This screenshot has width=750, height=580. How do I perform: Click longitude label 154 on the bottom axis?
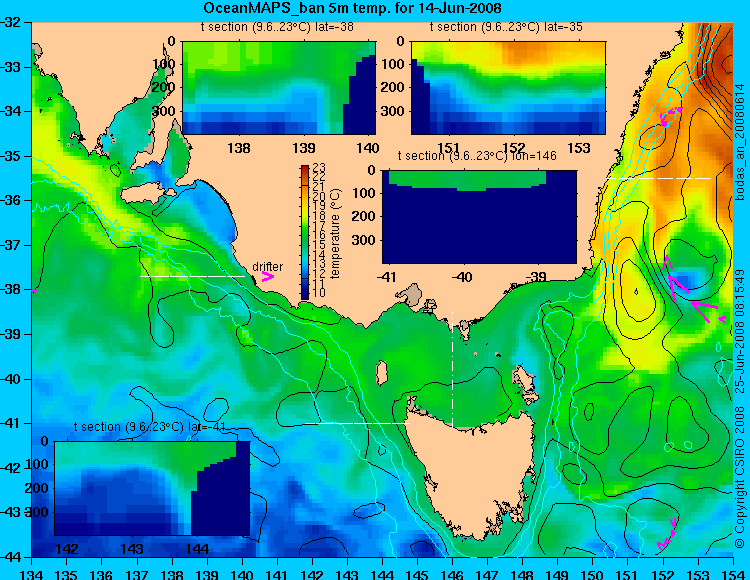pyautogui.click(x=733, y=574)
